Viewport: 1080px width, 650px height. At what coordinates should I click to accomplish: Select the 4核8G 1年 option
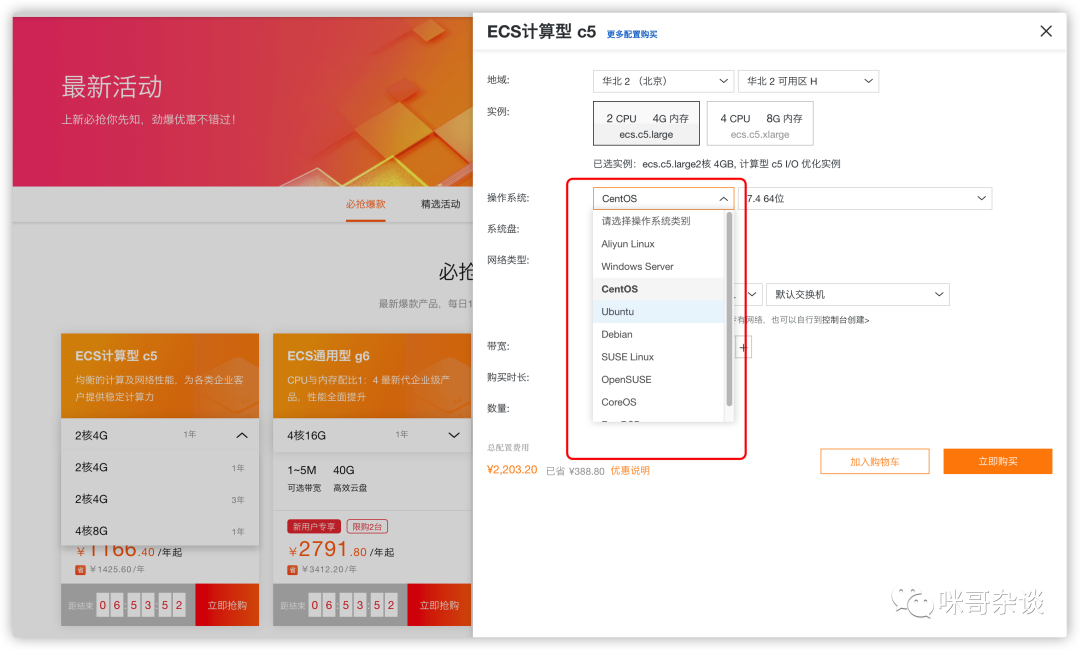pos(160,531)
